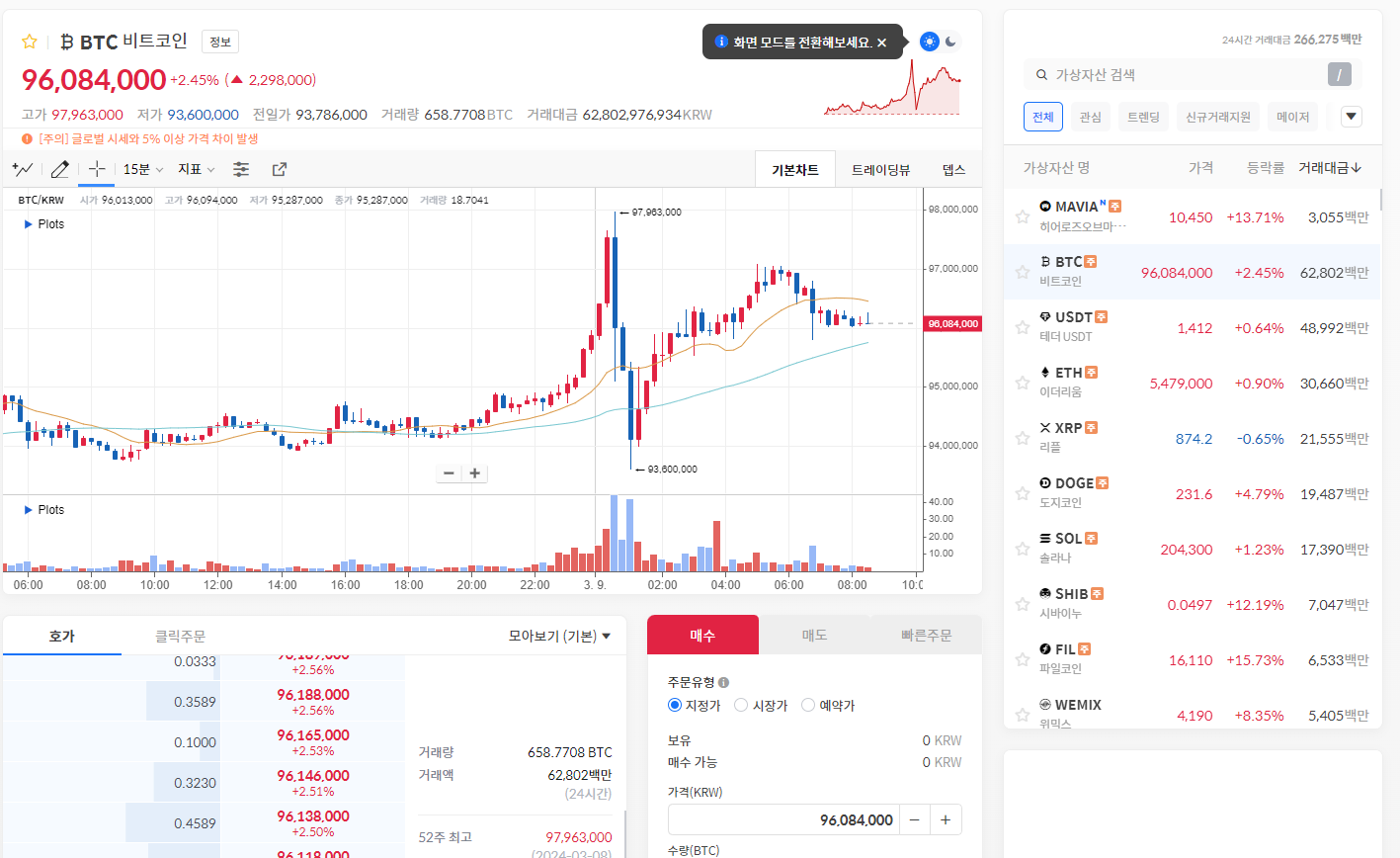Favorite USDT with star icon
This screenshot has height=858, width=1400.
coord(1023,327)
